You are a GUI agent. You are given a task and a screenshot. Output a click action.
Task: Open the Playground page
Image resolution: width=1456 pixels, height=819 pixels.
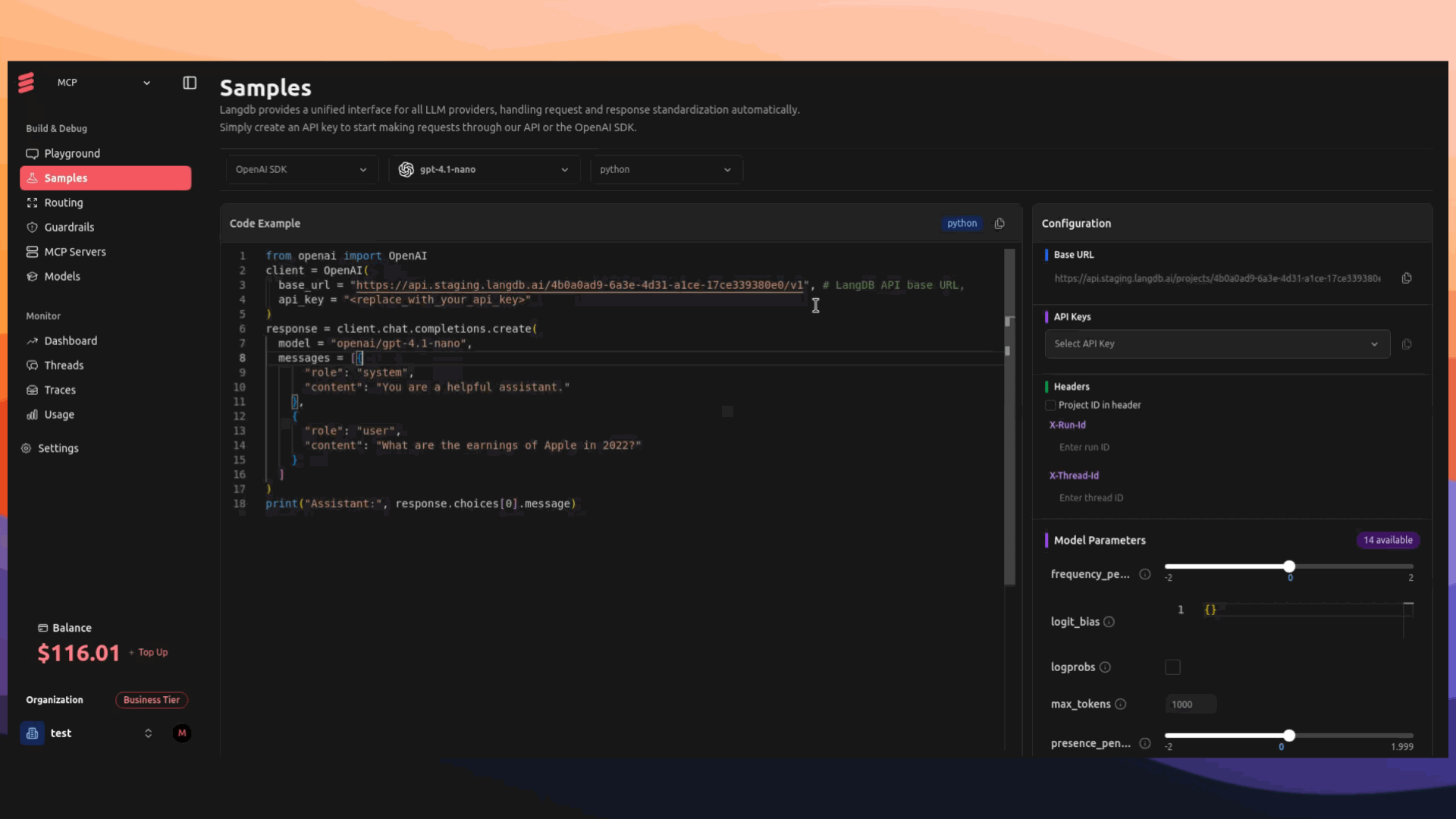tap(72, 154)
